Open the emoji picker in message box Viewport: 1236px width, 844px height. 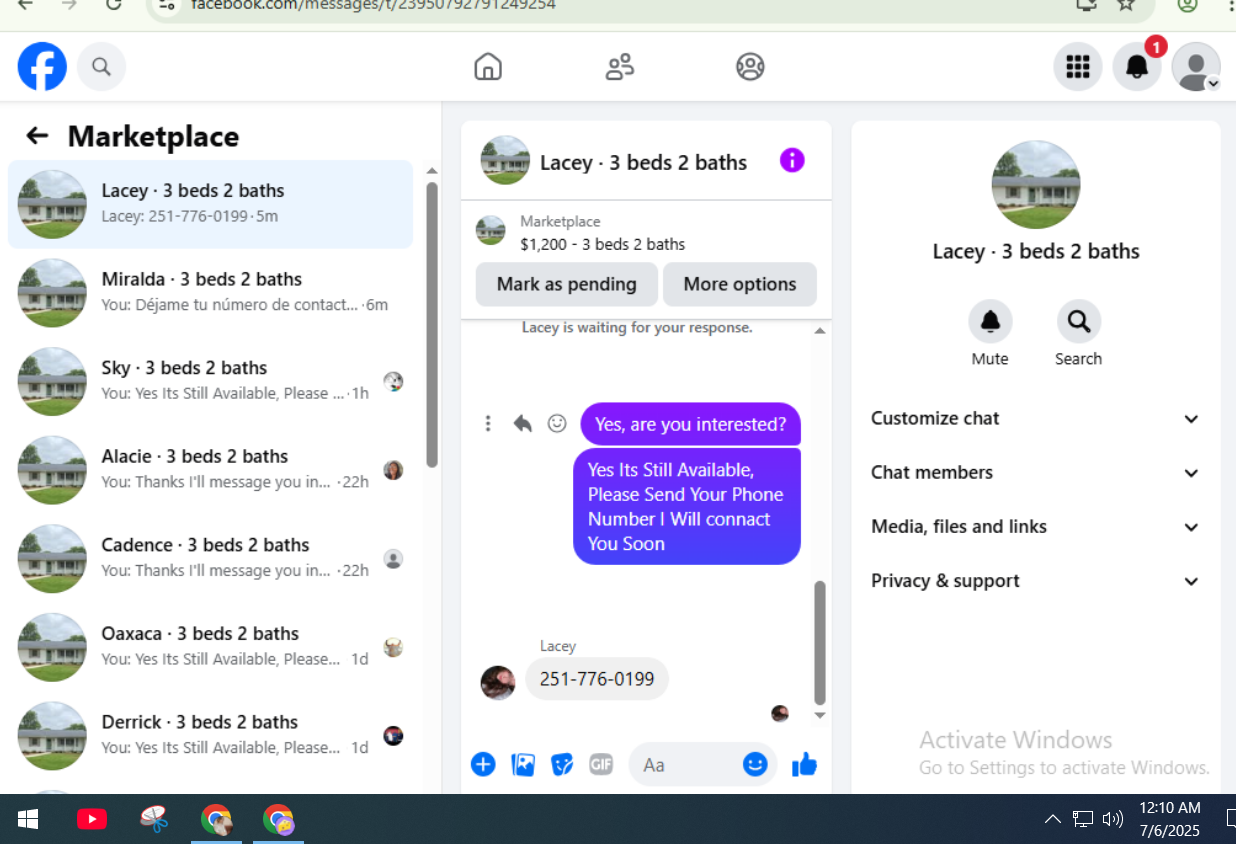[755, 764]
